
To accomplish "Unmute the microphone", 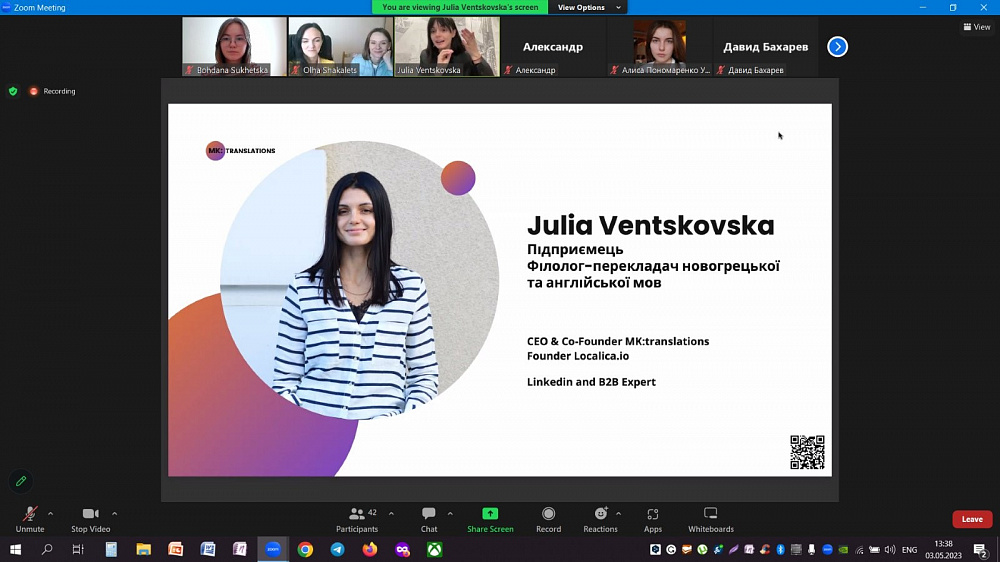I will tap(30, 520).
